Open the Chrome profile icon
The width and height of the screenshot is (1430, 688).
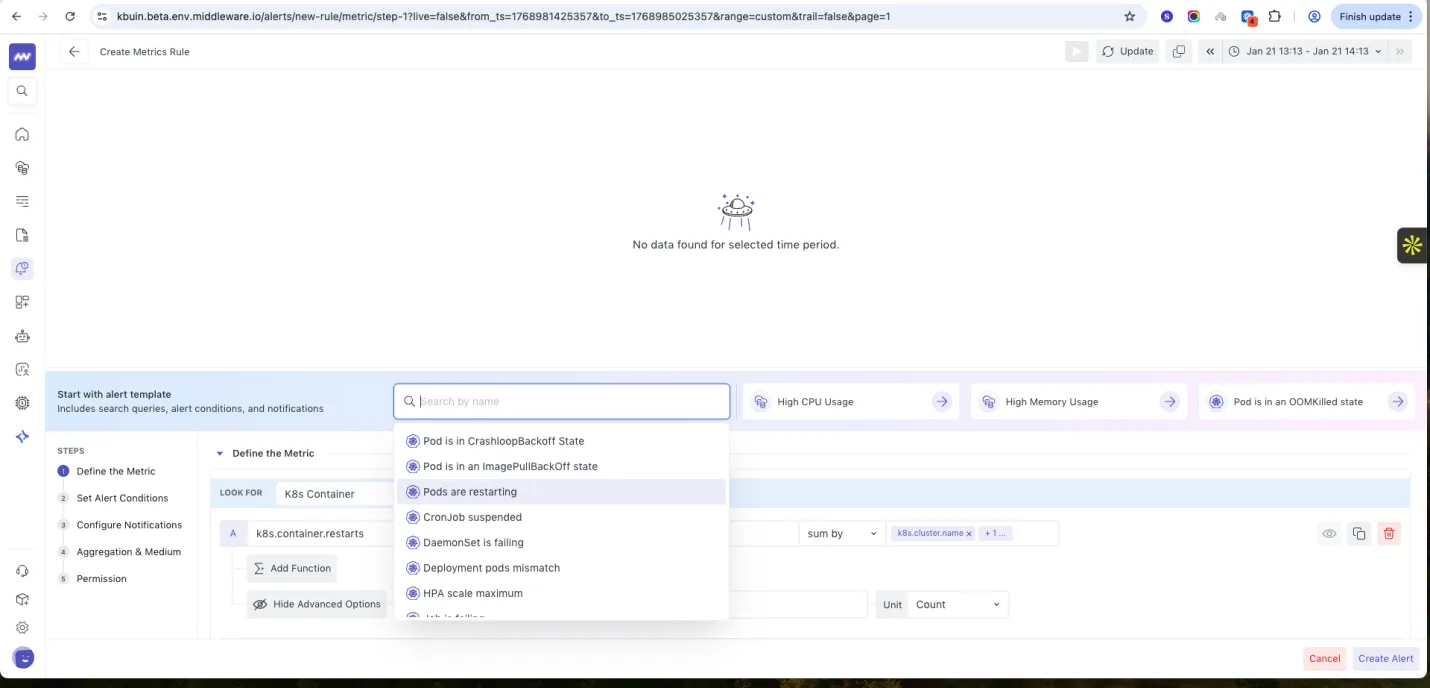pyautogui.click(x=1314, y=16)
